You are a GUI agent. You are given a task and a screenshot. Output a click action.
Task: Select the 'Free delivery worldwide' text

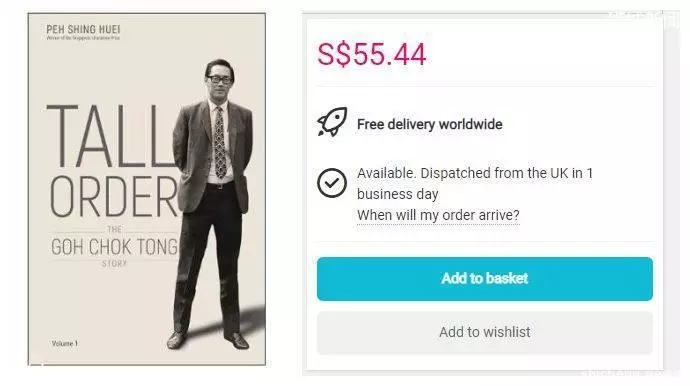tap(429, 125)
